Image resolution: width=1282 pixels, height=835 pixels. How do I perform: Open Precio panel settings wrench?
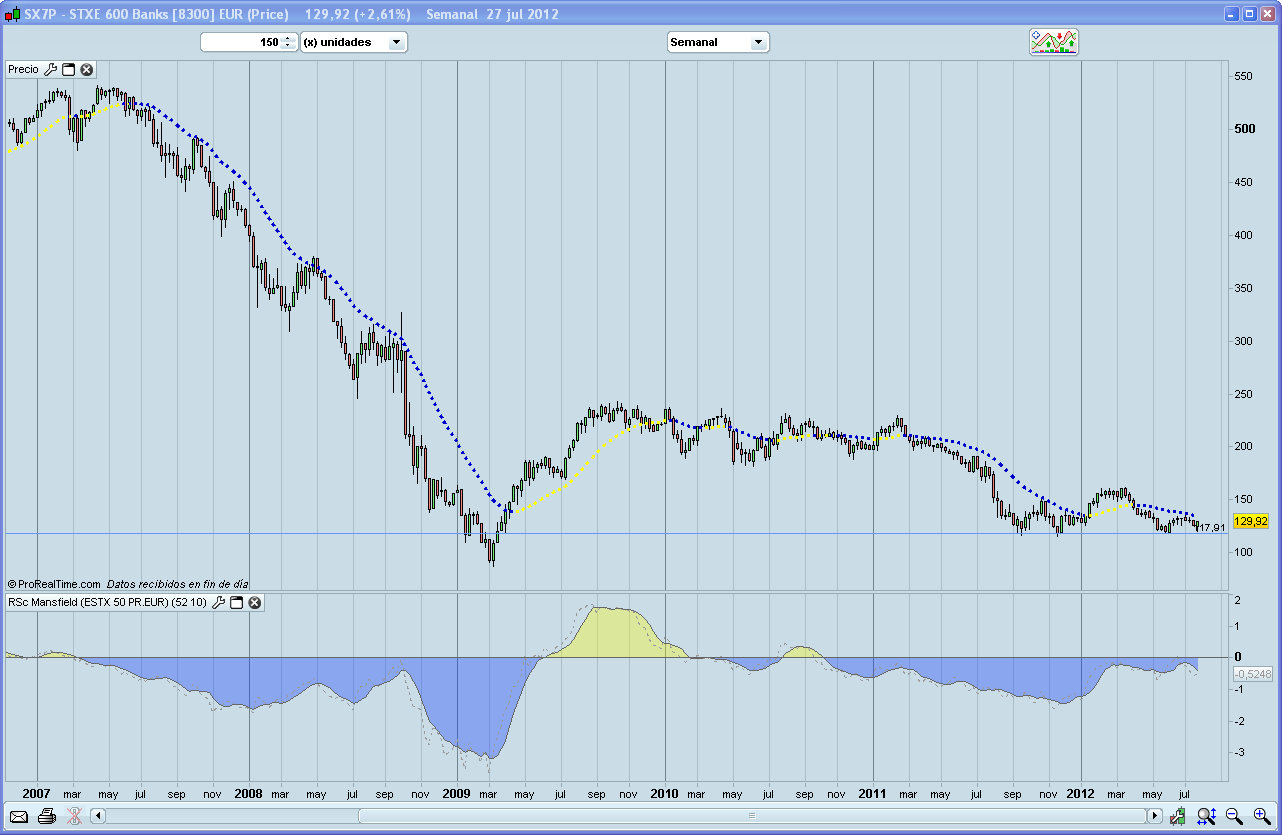(51, 69)
